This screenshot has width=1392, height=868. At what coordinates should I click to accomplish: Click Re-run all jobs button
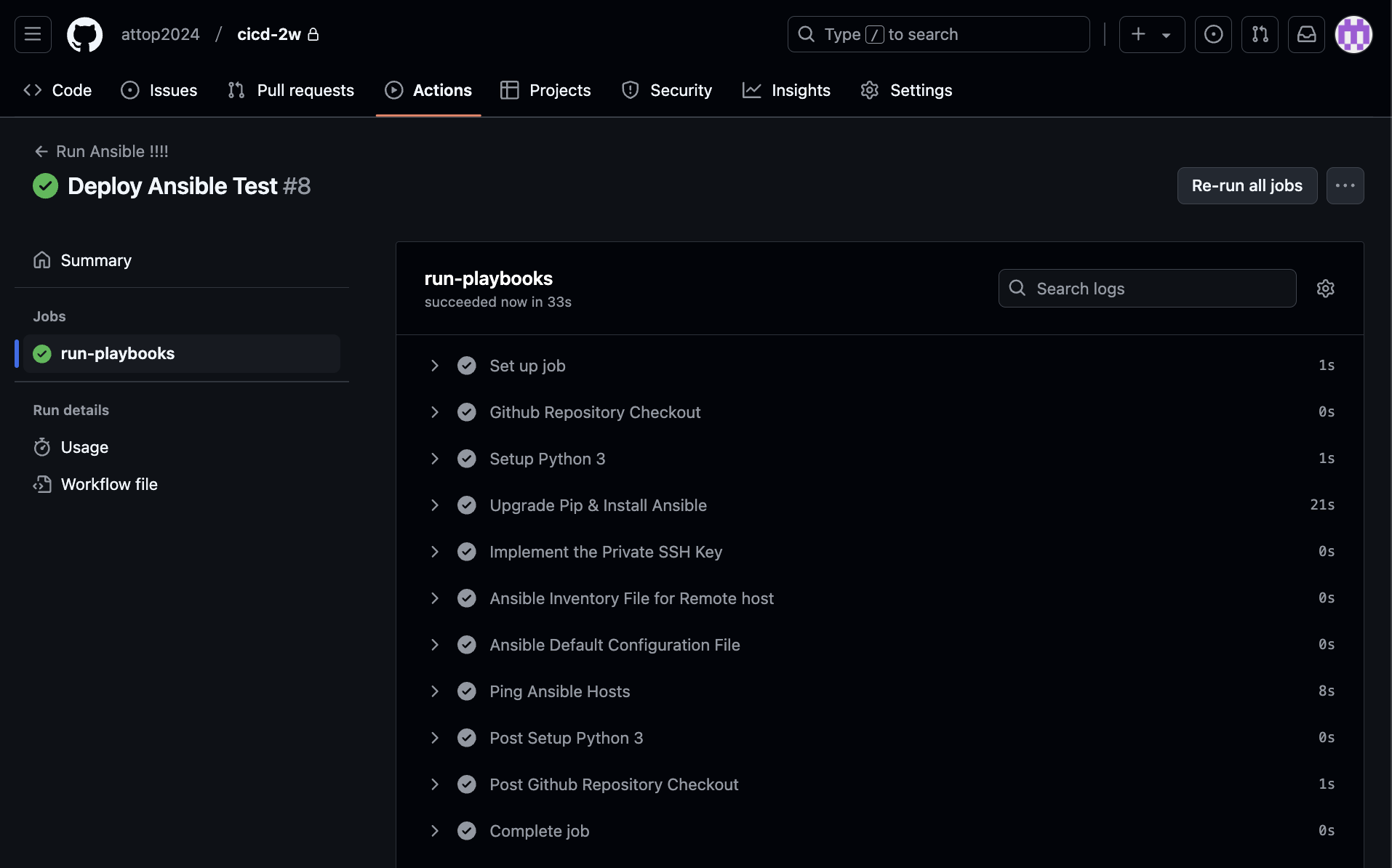pyautogui.click(x=1247, y=186)
